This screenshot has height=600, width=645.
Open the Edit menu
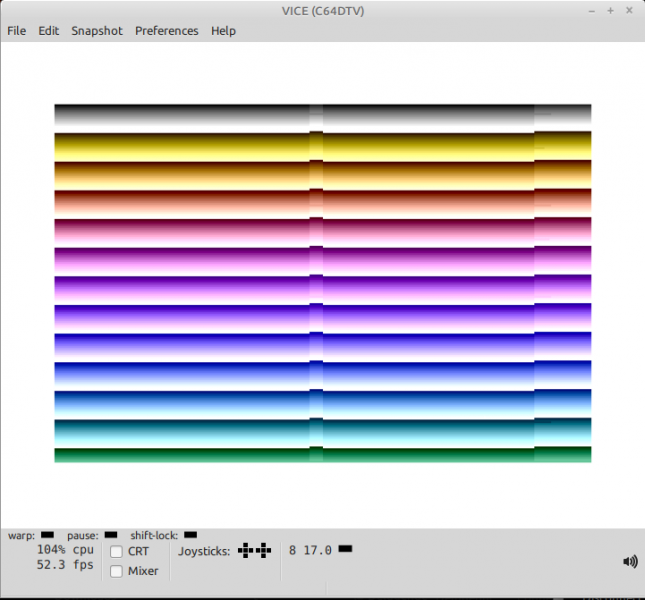[49, 31]
